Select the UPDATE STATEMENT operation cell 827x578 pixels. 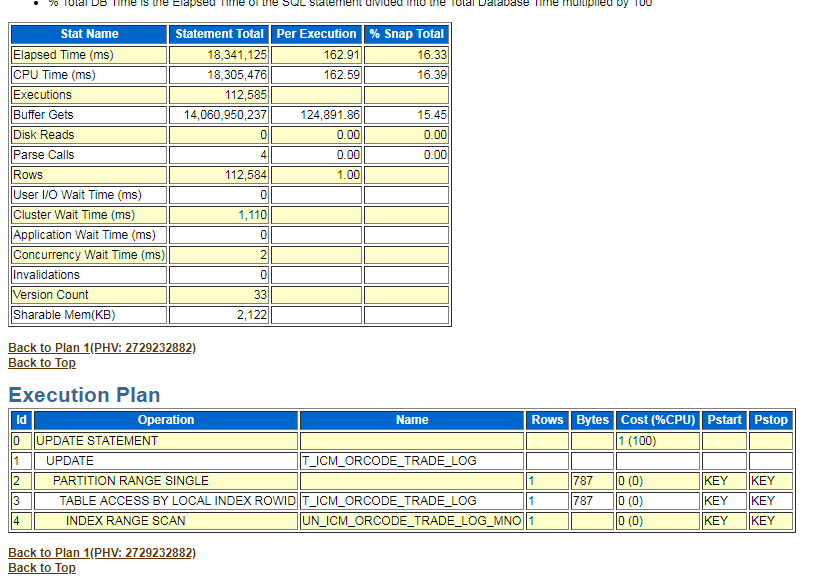pos(166,441)
